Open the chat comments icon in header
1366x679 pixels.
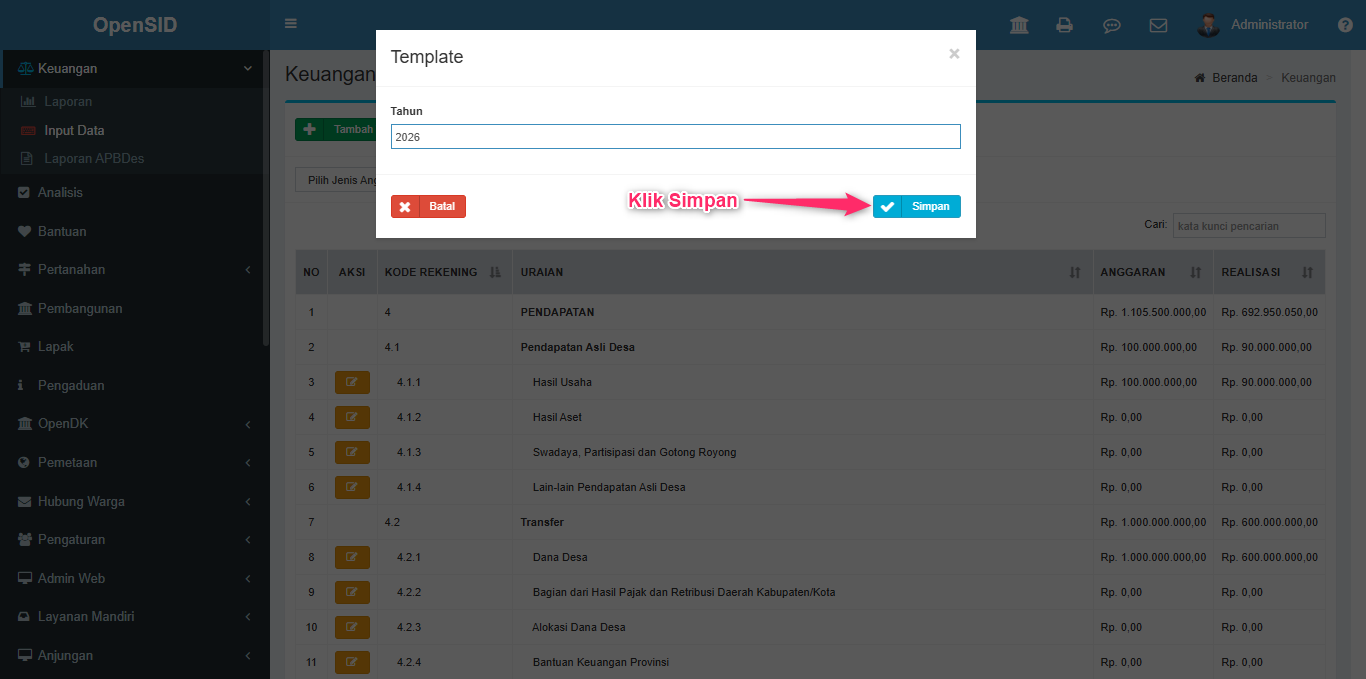[1111, 25]
